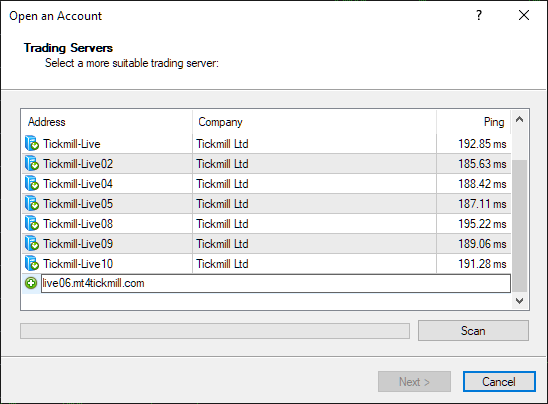Click the Tickmill-Live server icon
548x404 pixels.
32,144
